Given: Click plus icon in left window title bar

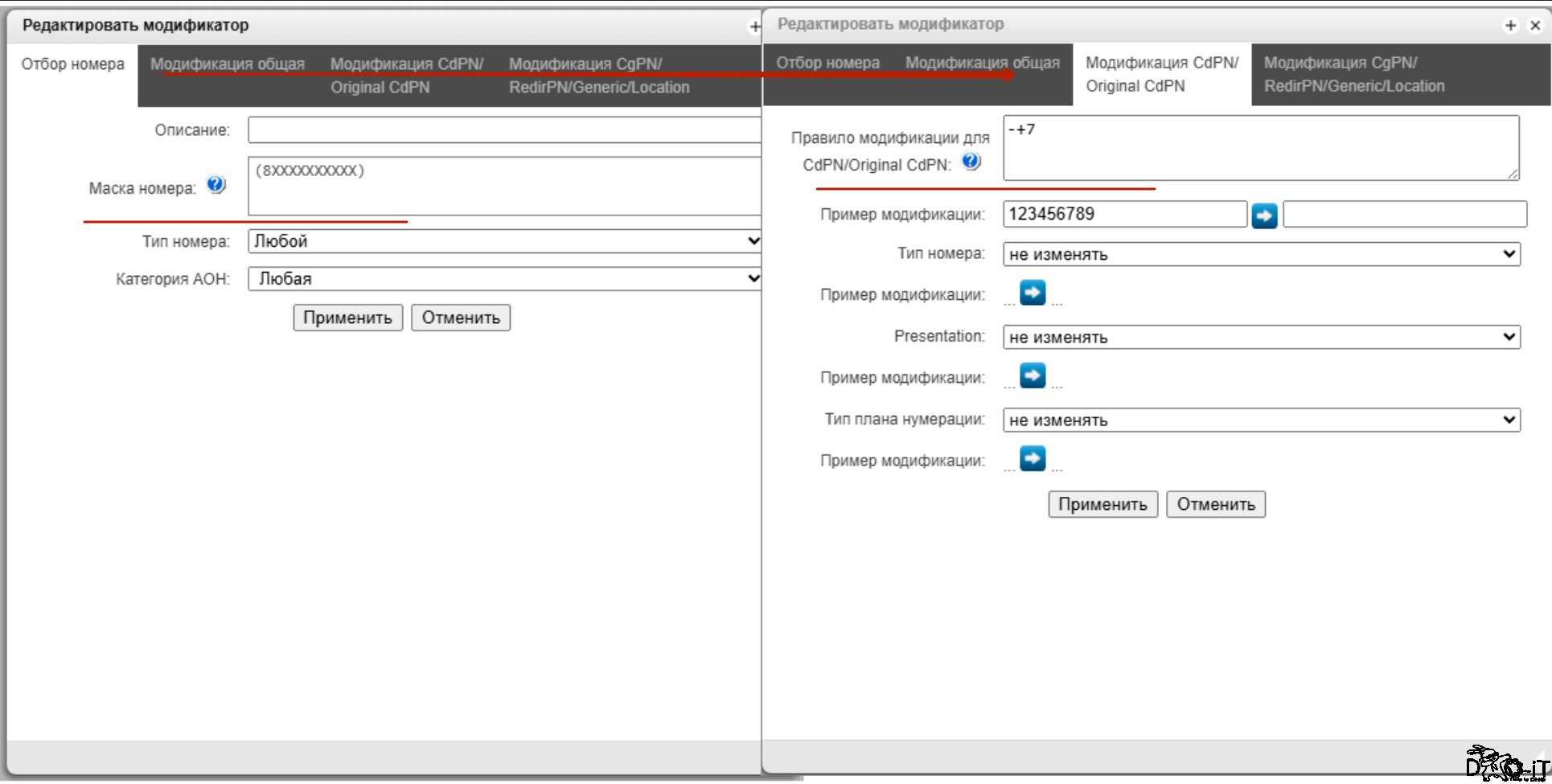Looking at the screenshot, I should click(x=754, y=27).
